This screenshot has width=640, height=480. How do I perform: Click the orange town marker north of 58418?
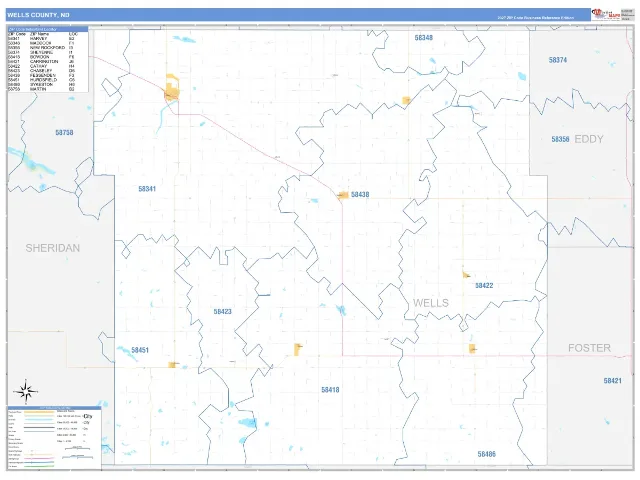point(298,349)
